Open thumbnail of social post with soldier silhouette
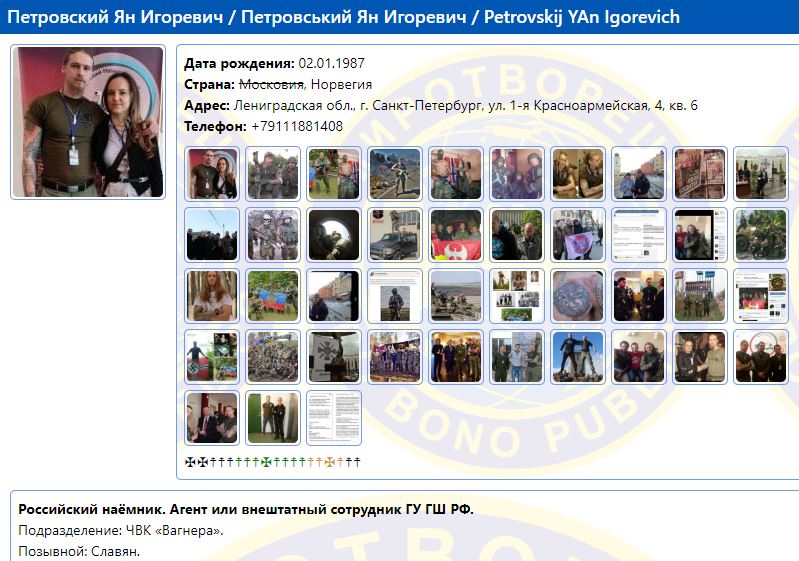The height and width of the screenshot is (561, 799). (395, 296)
